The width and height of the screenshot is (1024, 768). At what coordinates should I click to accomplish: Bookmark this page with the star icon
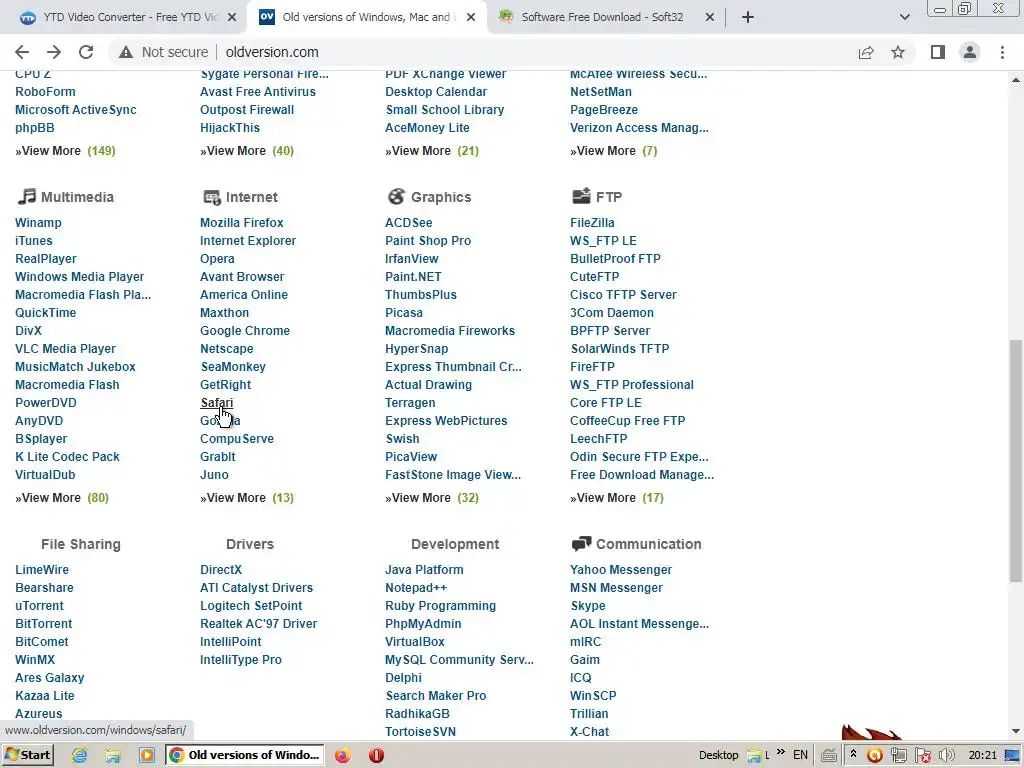tap(898, 52)
